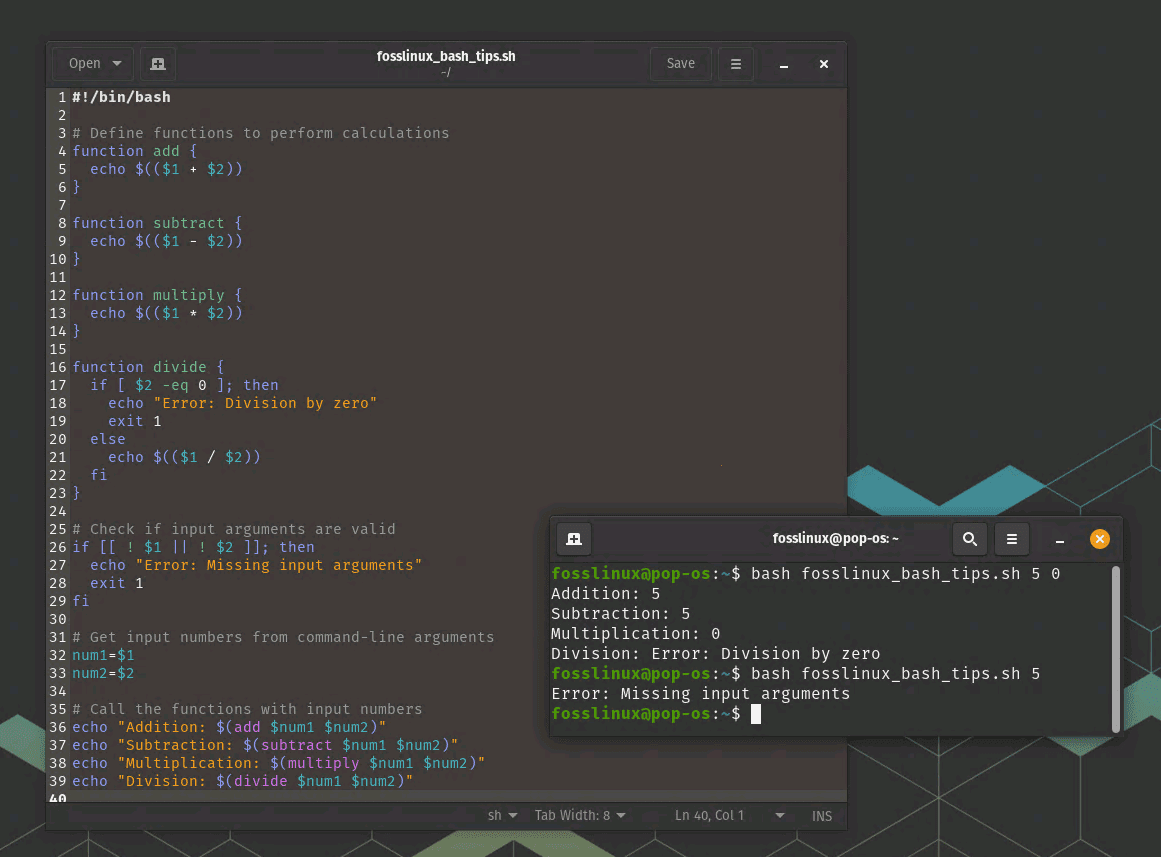The image size is (1161, 857).
Task: Expand the arrow beside Open button
Action: (x=117, y=64)
